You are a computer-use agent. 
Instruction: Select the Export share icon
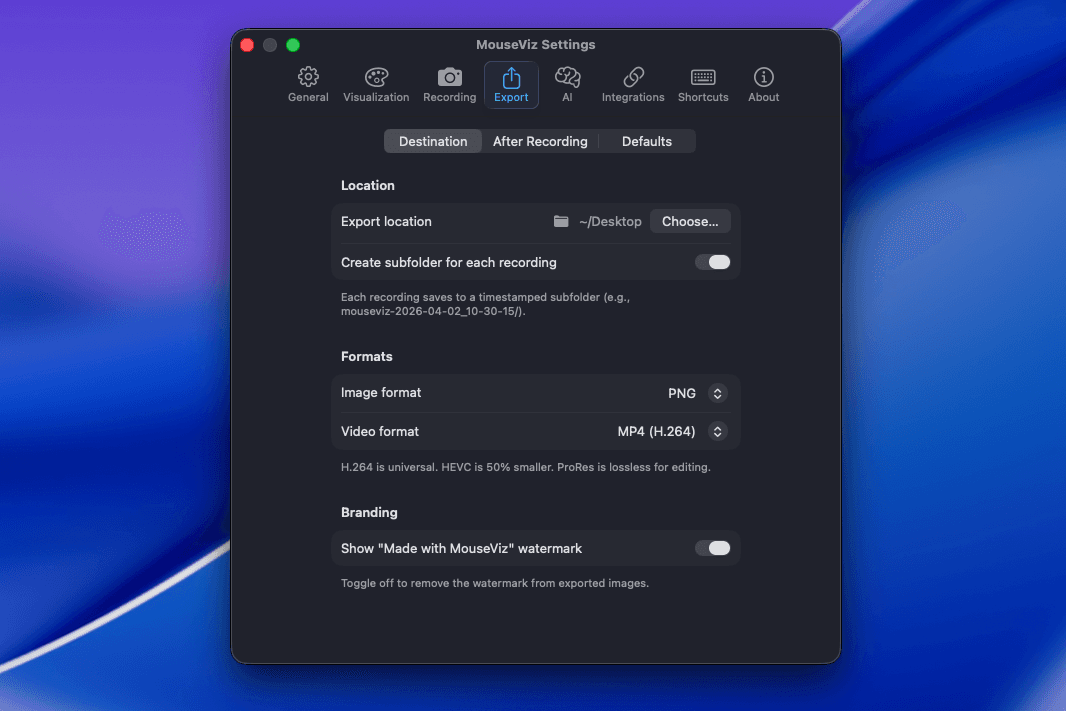tap(511, 77)
